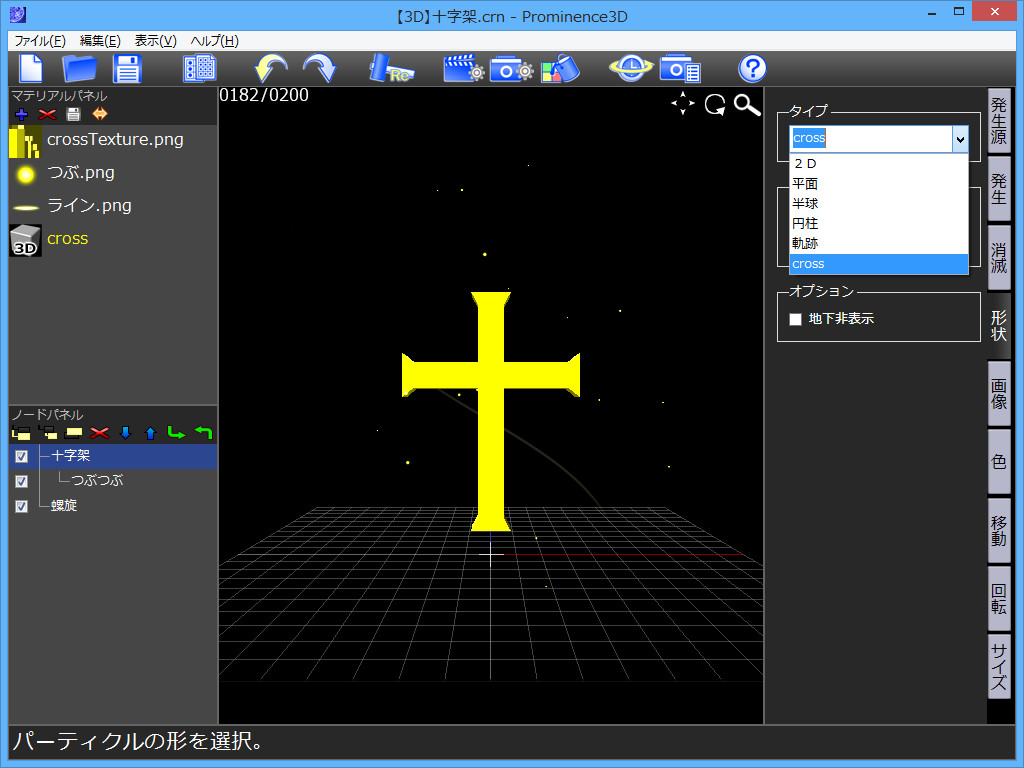The height and width of the screenshot is (768, 1024).
Task: Delete material with red X icon
Action: coord(47,114)
